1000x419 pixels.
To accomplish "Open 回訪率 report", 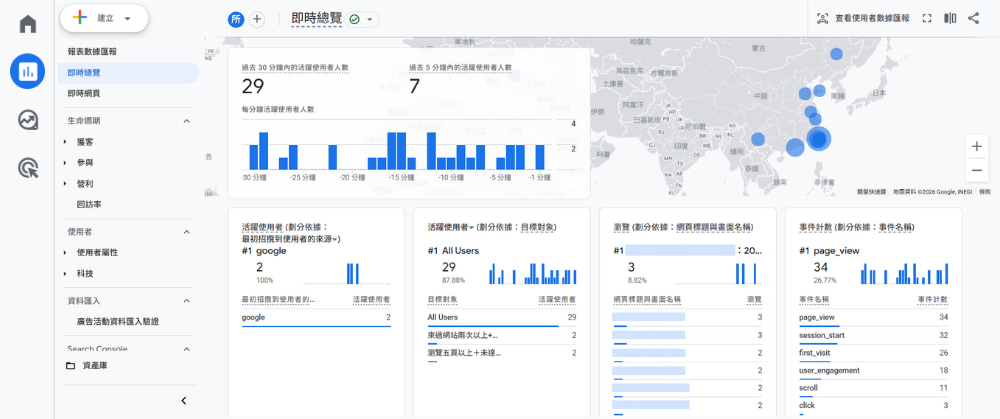I will coord(89,205).
